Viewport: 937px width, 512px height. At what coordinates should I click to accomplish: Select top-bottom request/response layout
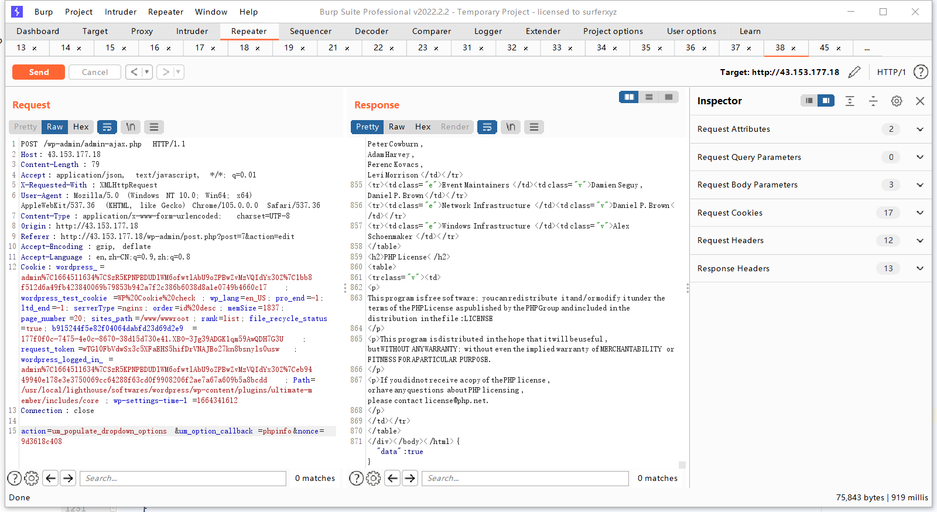click(x=649, y=97)
